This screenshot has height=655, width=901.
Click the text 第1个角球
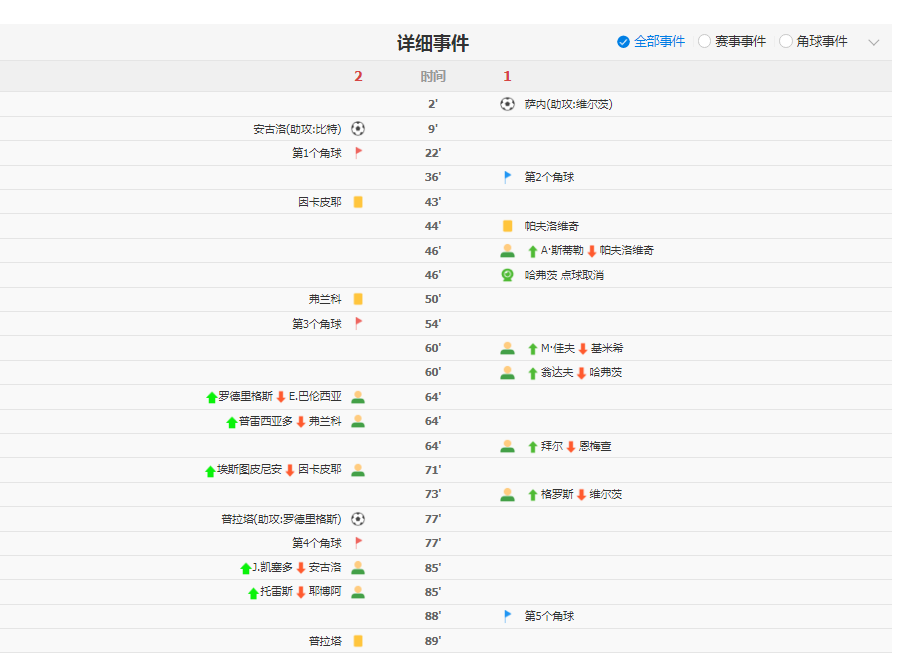pyautogui.click(x=317, y=153)
